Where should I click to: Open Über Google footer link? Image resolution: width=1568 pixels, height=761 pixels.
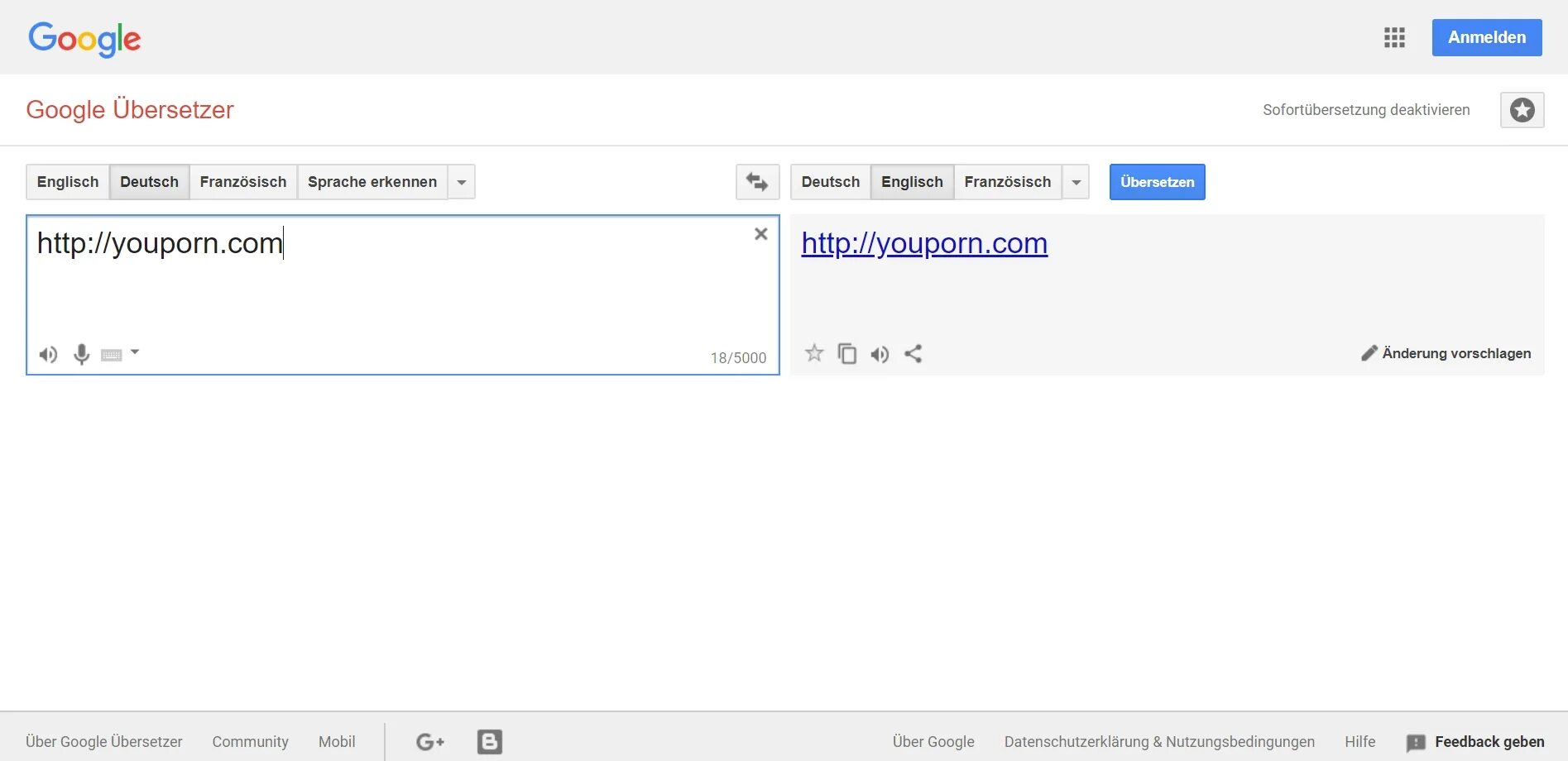[933, 742]
